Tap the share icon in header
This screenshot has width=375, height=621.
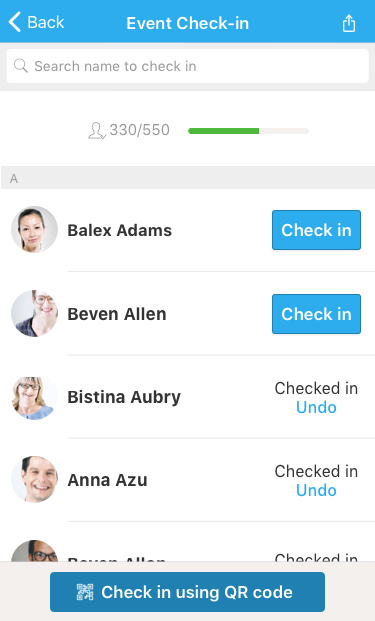348,23
